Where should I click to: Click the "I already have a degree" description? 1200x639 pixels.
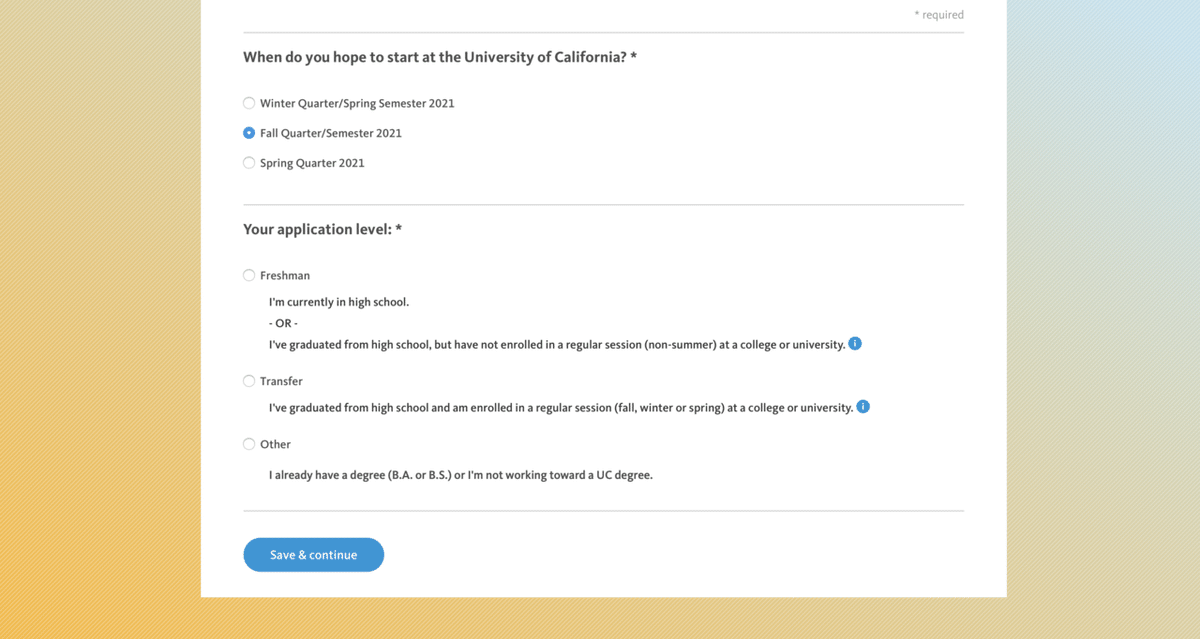(460, 475)
